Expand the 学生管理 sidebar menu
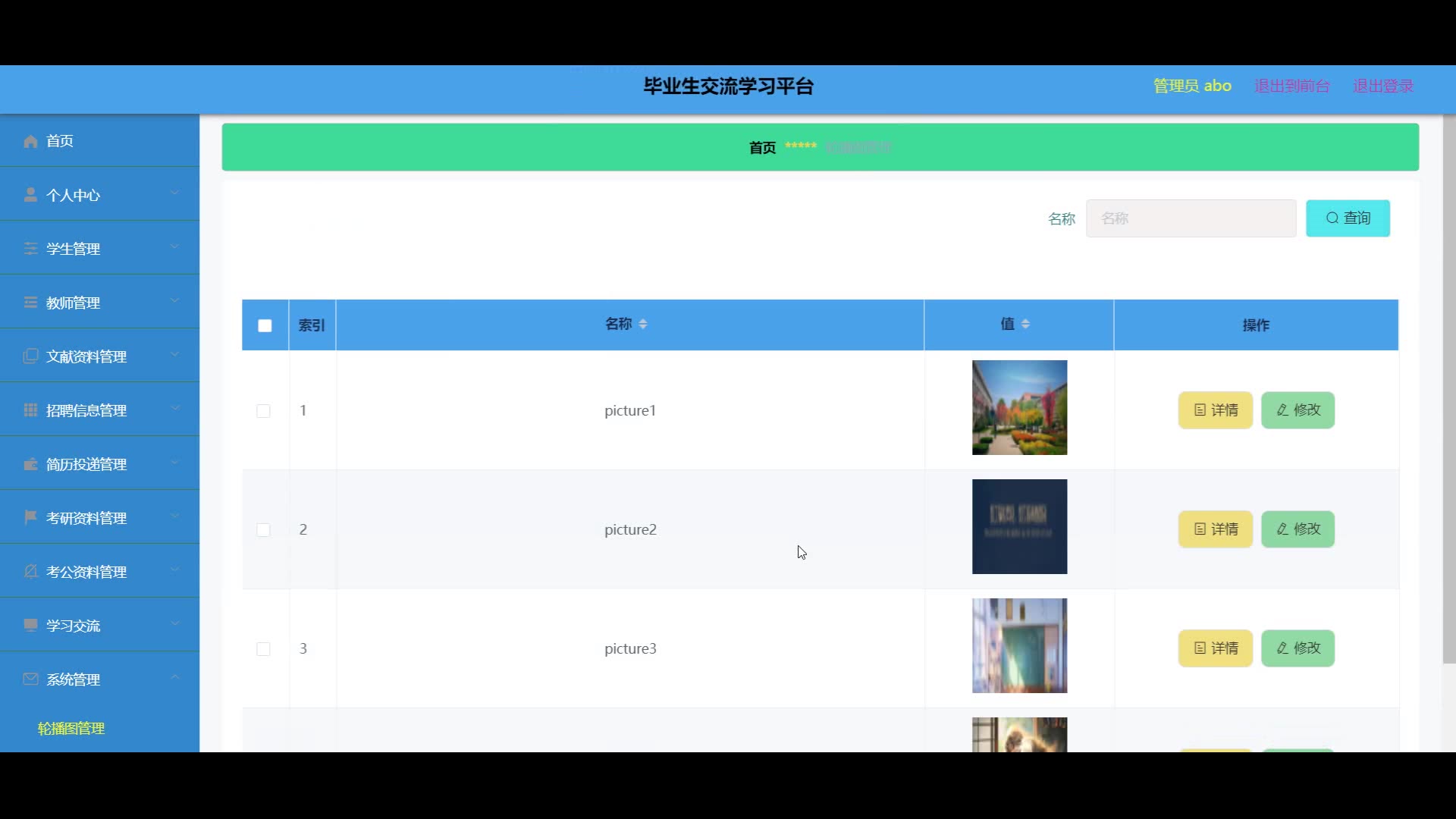This screenshot has height=819, width=1456. click(x=73, y=249)
